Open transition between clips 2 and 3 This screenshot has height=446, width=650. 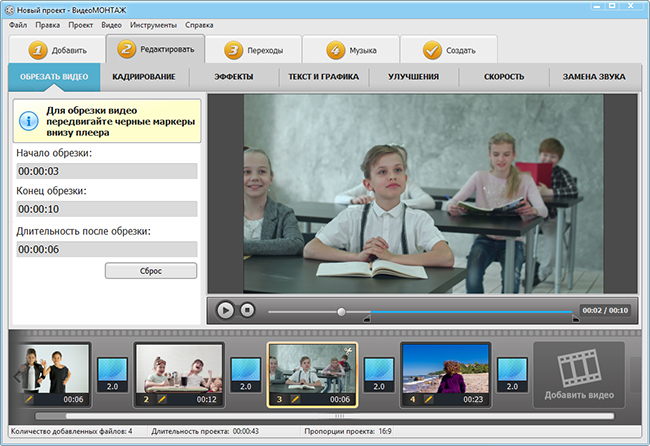point(246,375)
